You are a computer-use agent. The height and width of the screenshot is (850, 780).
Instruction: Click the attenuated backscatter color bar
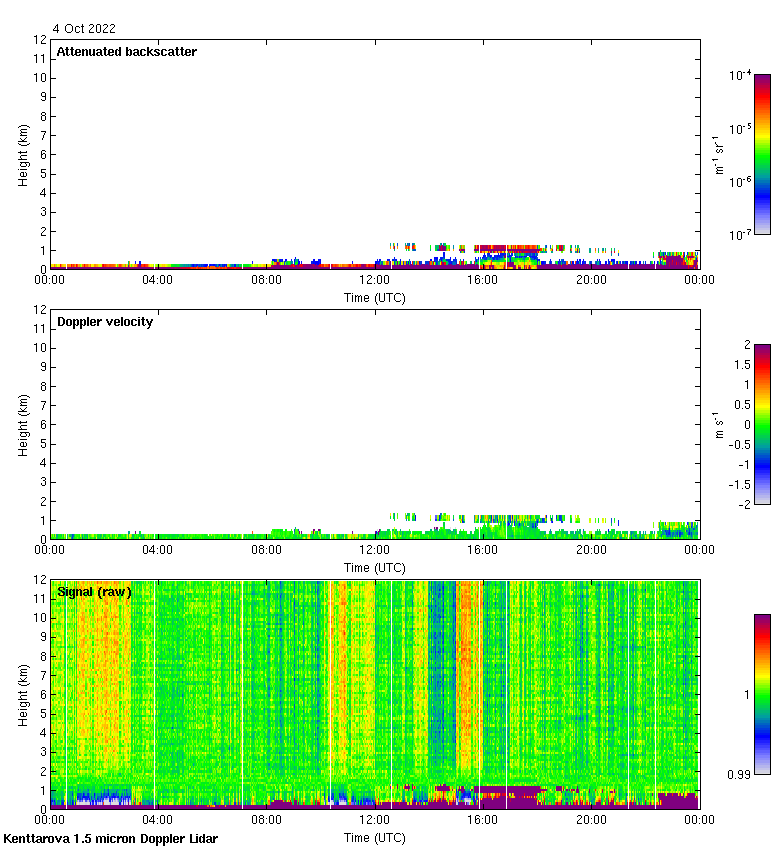pyautogui.click(x=762, y=154)
